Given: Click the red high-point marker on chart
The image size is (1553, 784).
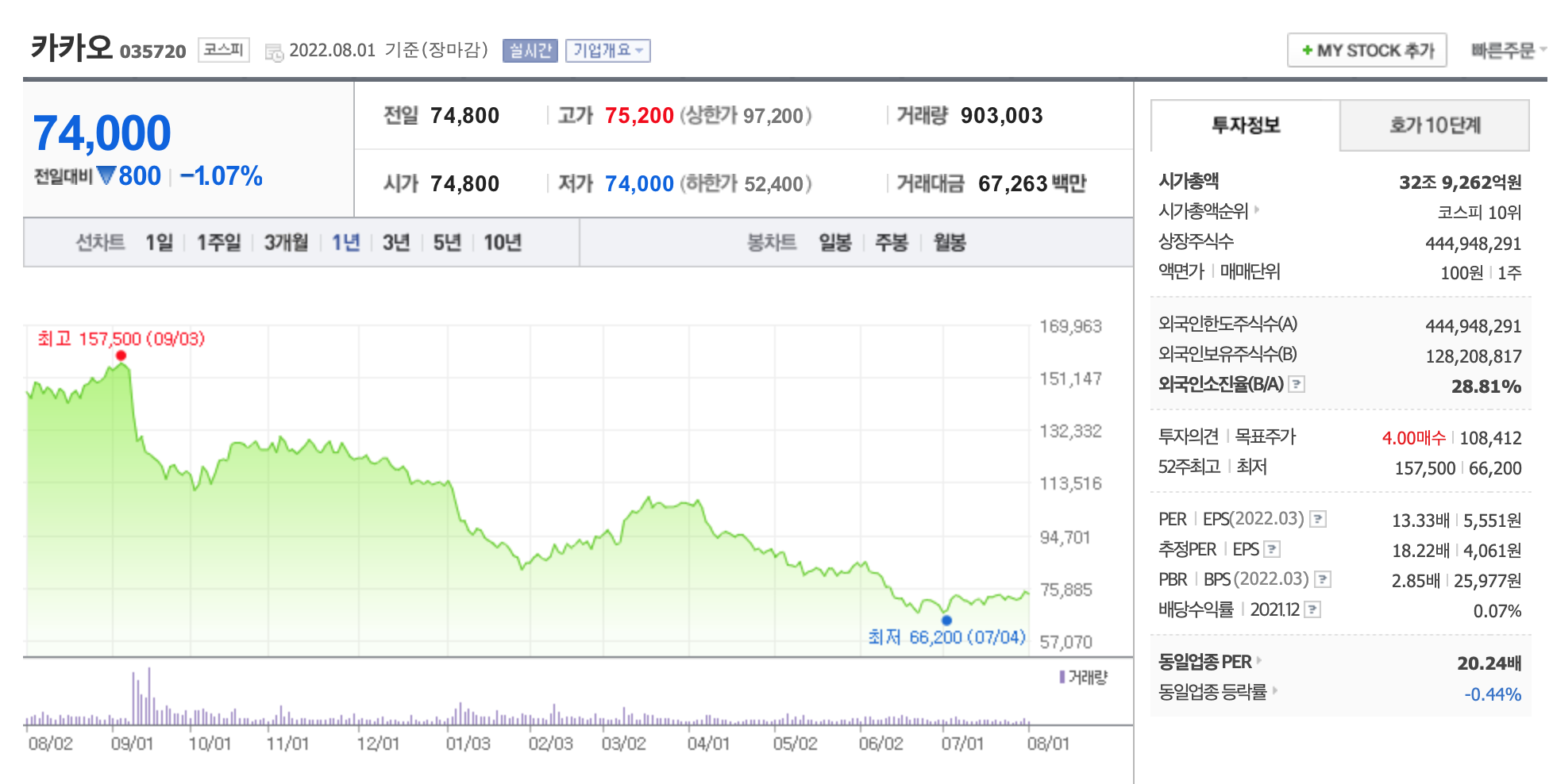Looking at the screenshot, I should 121,355.
